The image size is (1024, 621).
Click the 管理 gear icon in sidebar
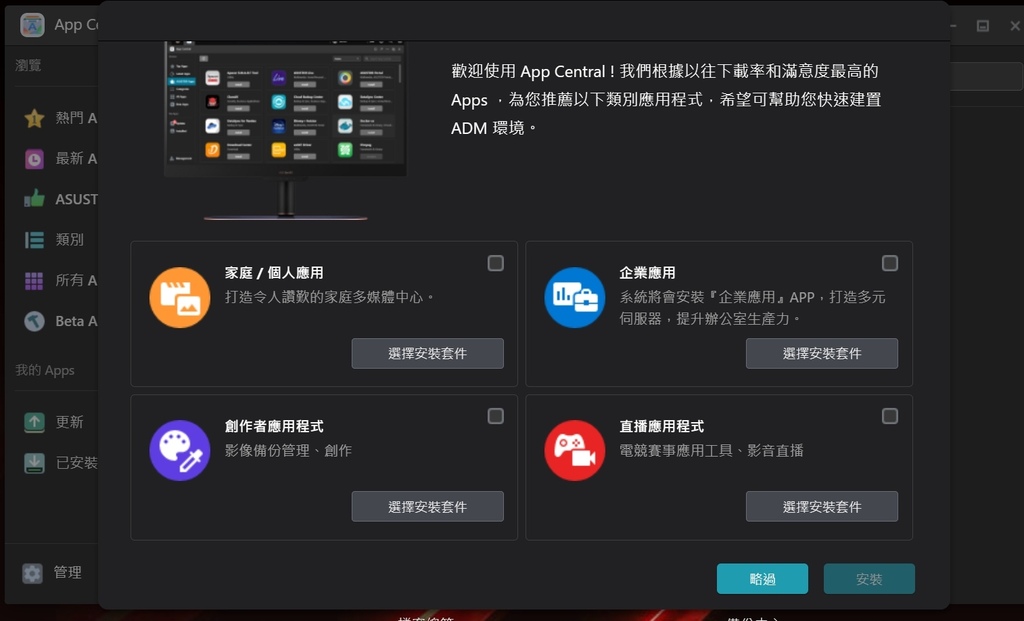tap(32, 573)
